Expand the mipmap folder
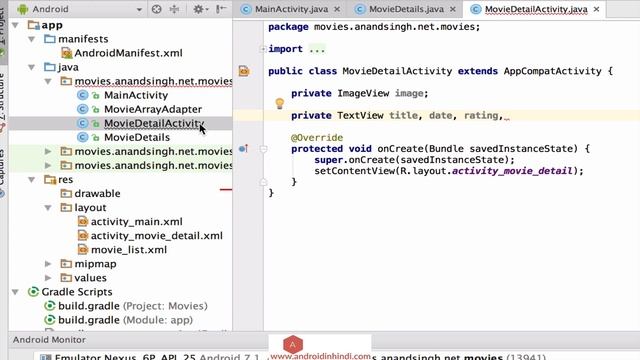This screenshot has height=360, width=640. pos(48,264)
